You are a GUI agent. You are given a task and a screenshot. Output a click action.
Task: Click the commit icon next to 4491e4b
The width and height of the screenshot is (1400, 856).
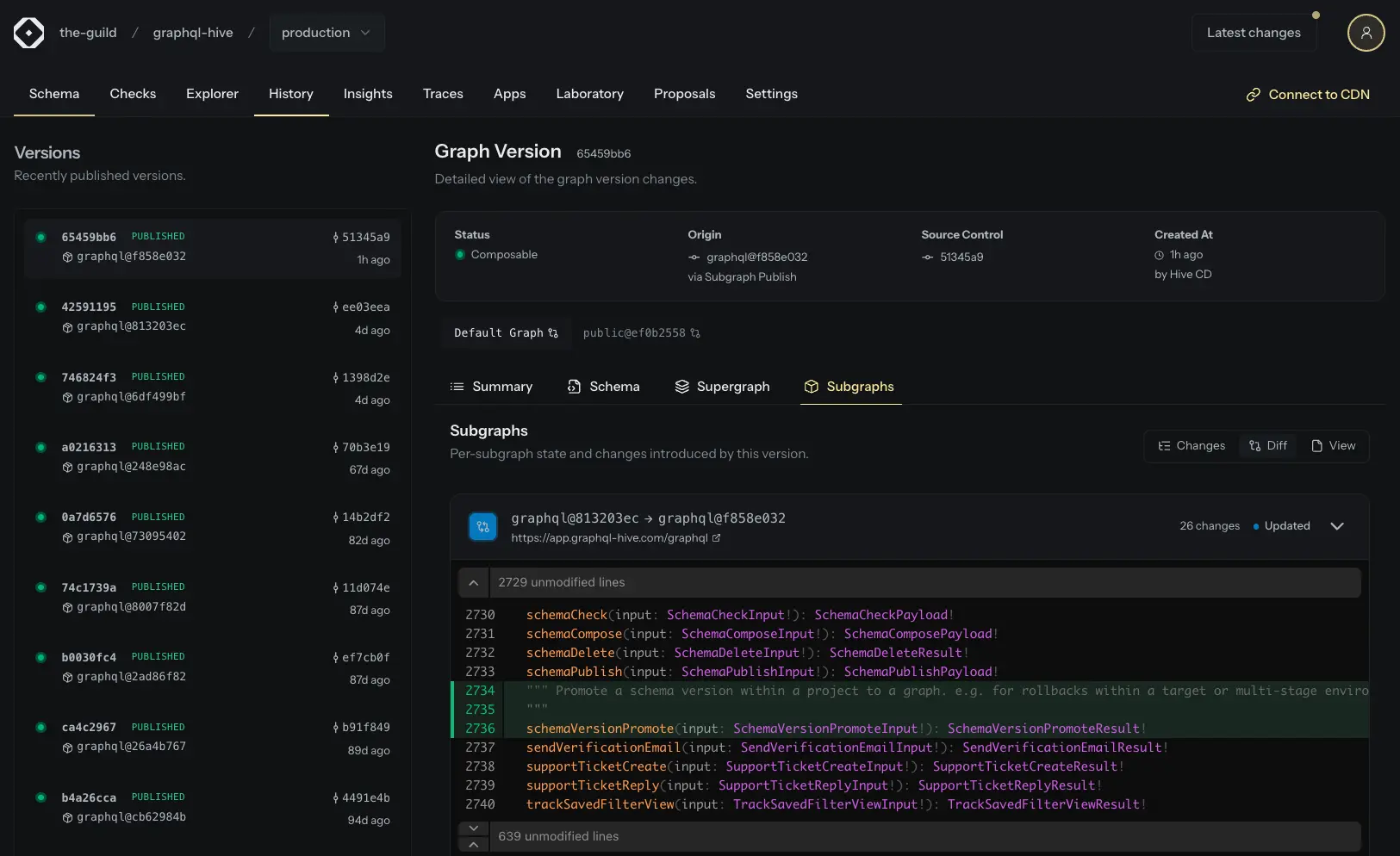tap(335, 798)
